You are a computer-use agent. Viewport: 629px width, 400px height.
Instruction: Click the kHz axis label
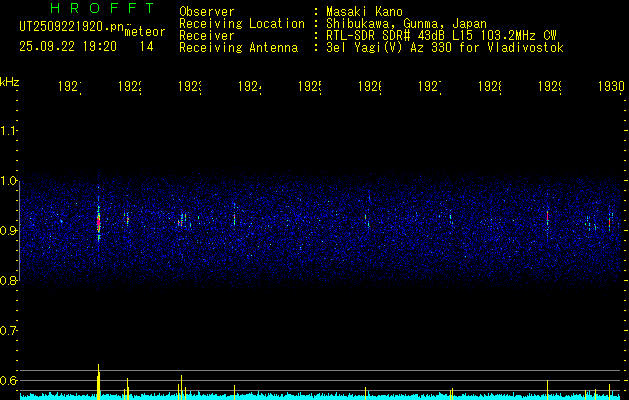point(9,82)
